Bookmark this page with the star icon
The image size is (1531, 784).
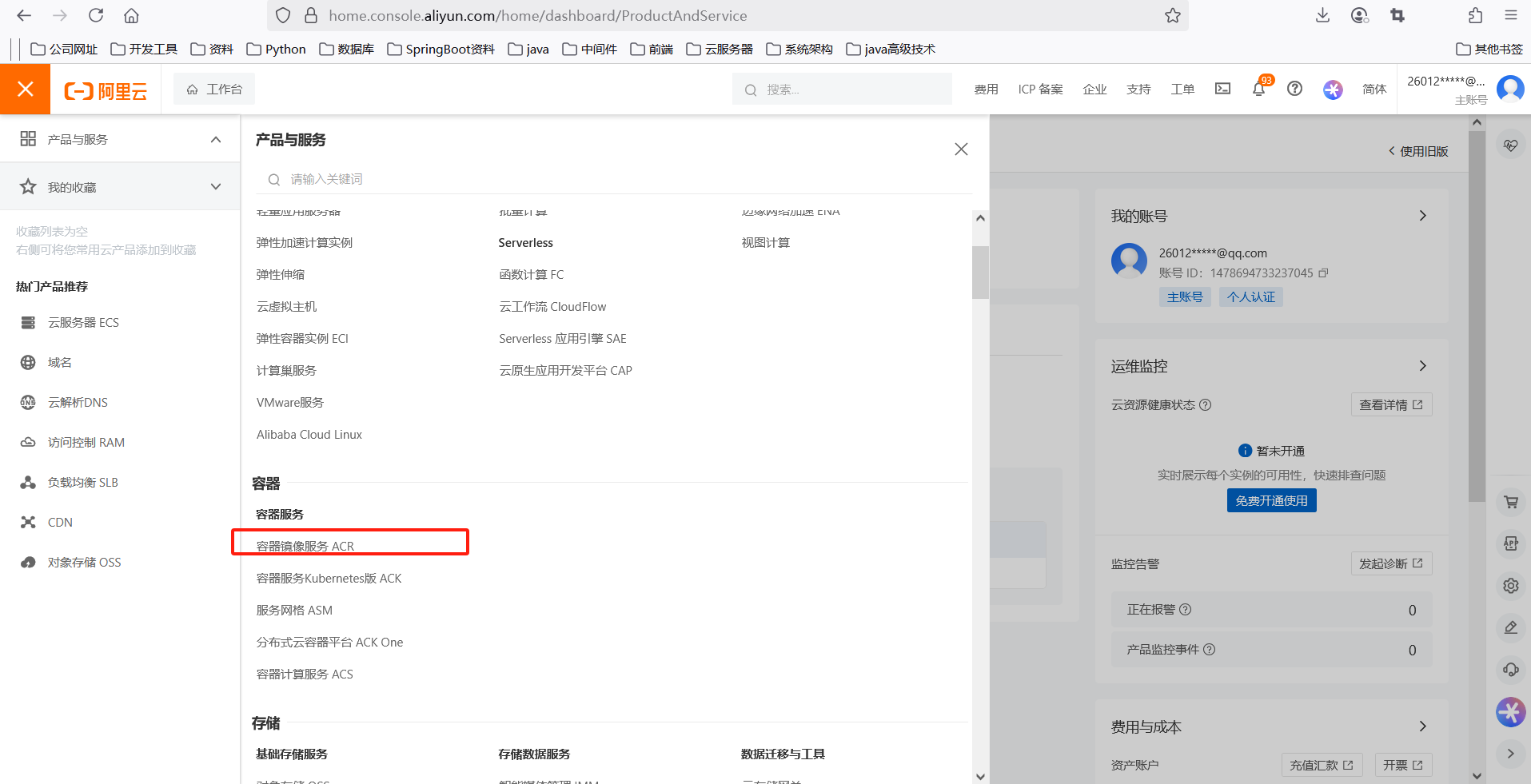(x=1172, y=15)
